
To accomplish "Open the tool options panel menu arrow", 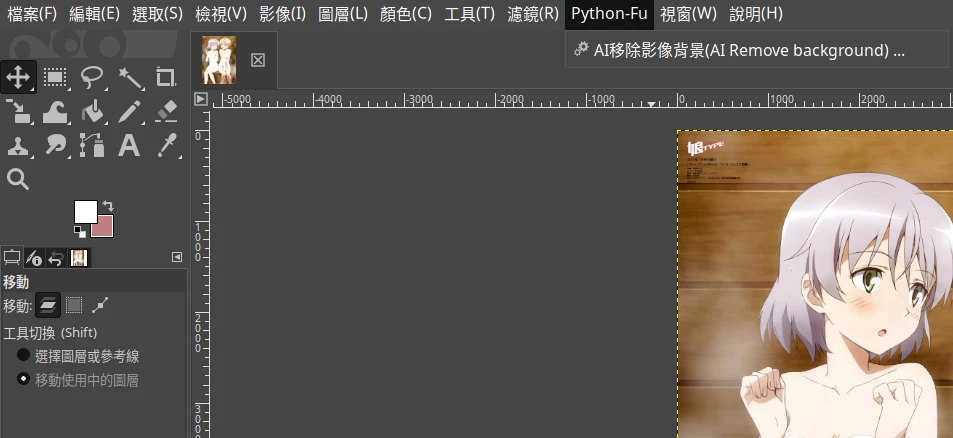I will [177, 257].
